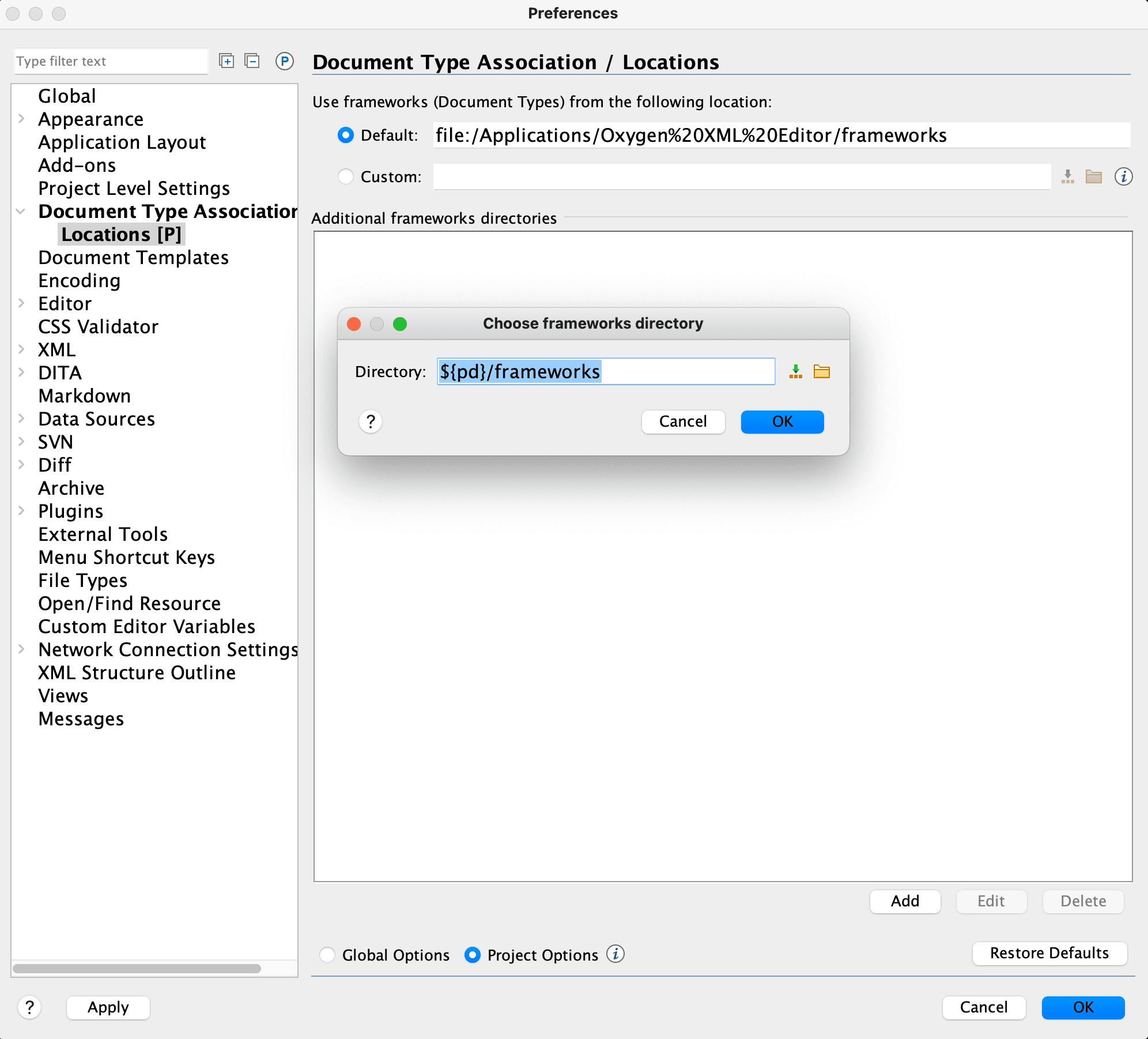The image size is (1148, 1039).
Task: Click info icon beside Custom field
Action: click(1123, 176)
